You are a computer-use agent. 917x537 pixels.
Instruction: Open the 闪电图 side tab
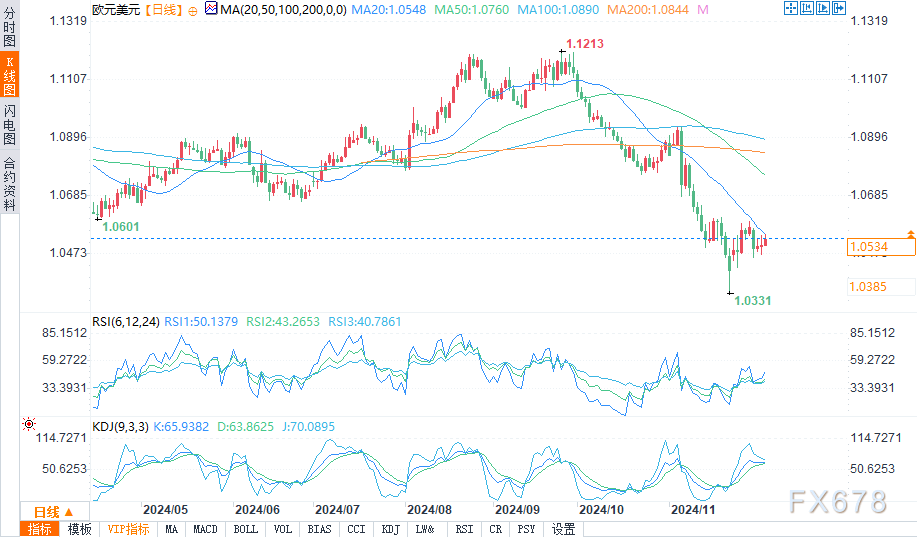9,124
